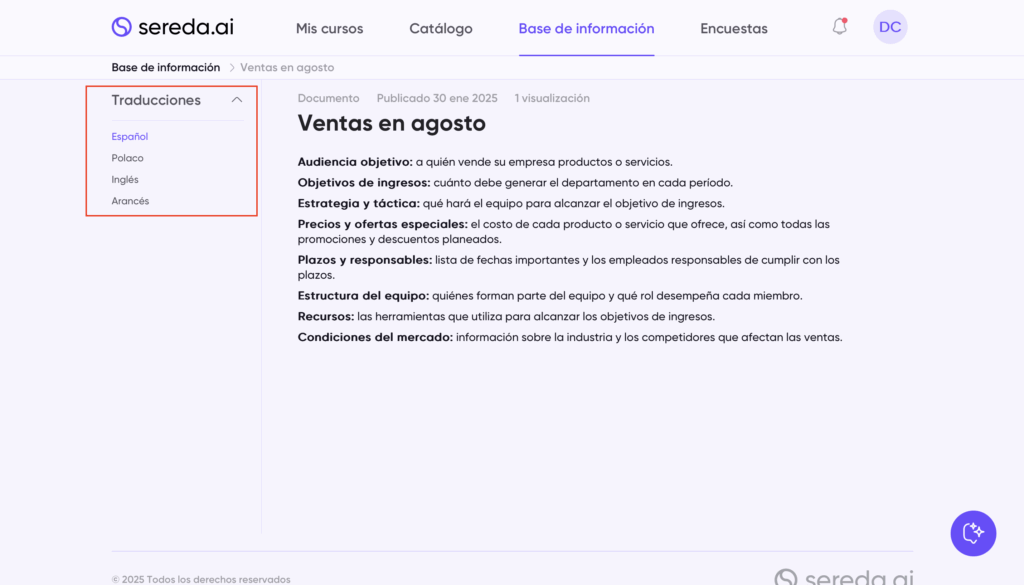Click the Base de información breadcrumb link
Image resolution: width=1024 pixels, height=585 pixels.
pos(166,68)
